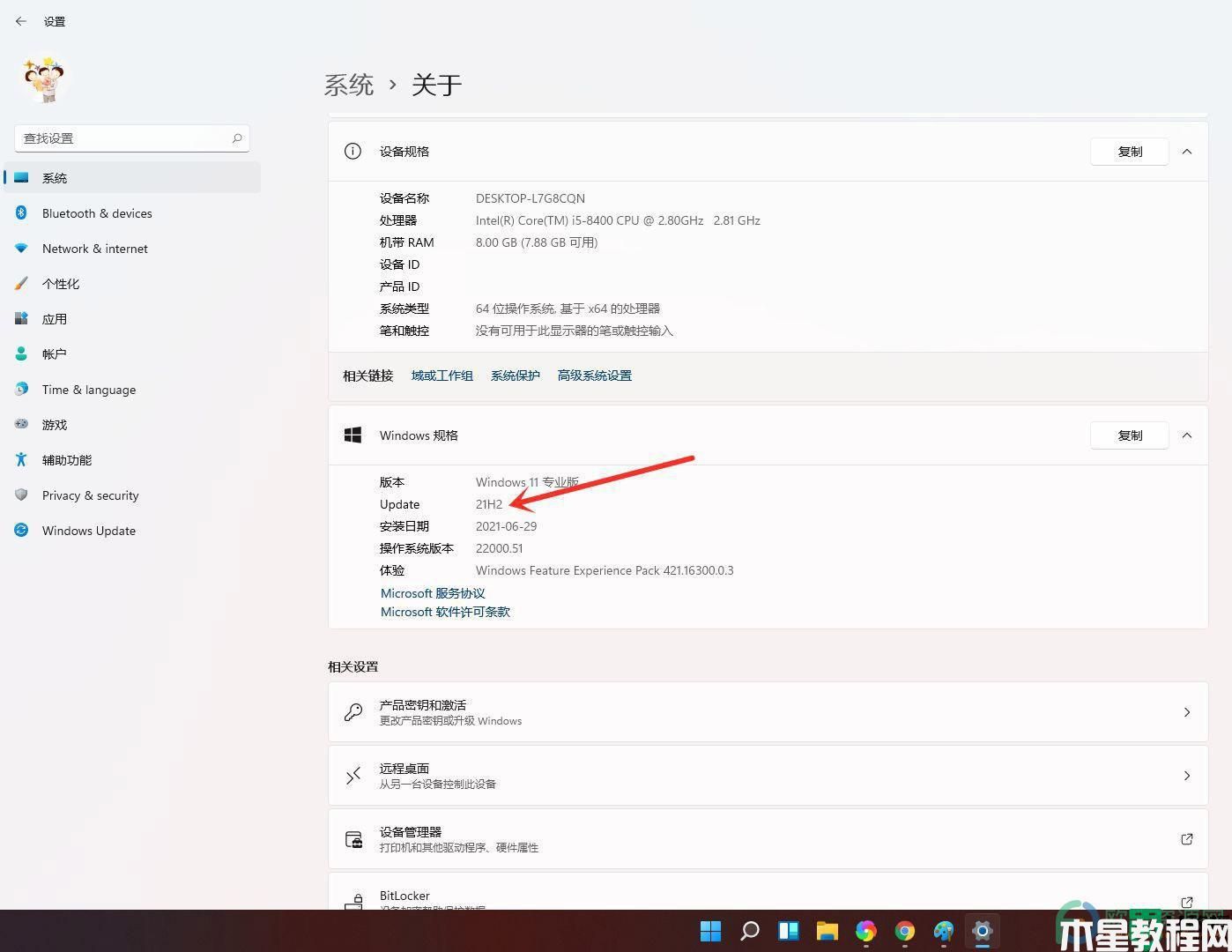Image resolution: width=1232 pixels, height=952 pixels.
Task: Click the 21H2 update value
Action: [x=489, y=504]
